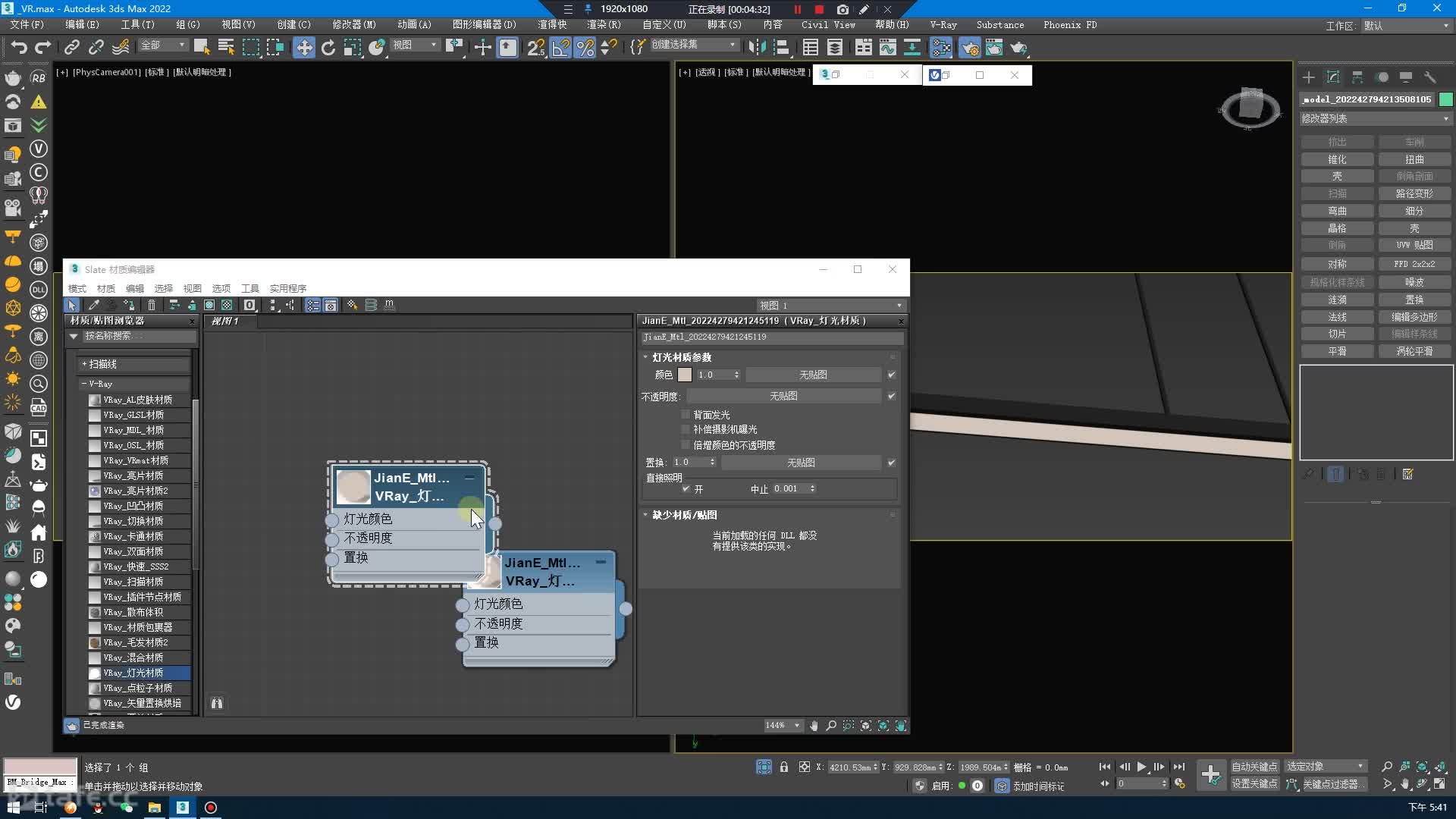
Task: Toggle 设置关键点 set key mode
Action: [x=1254, y=784]
